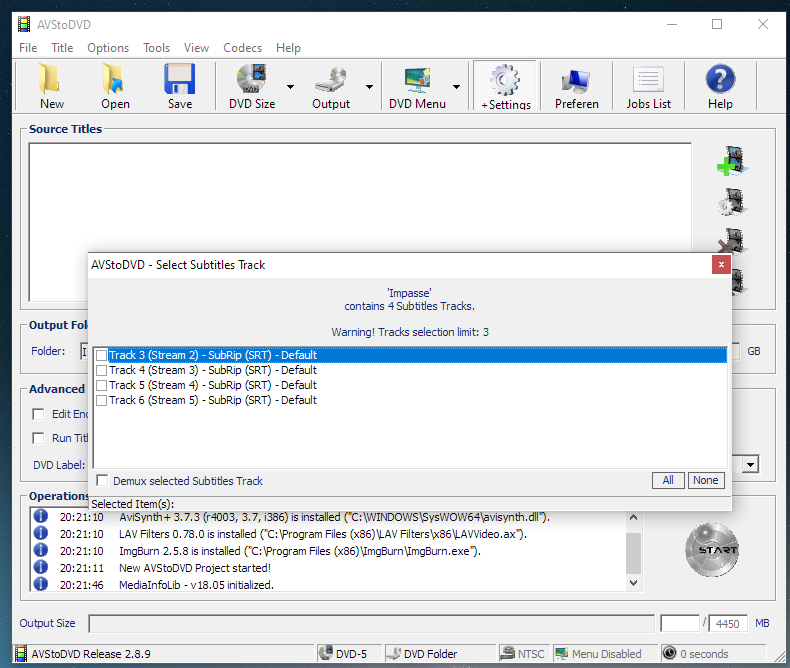Toggle the +Settings gear button
This screenshot has height=668, width=790.
click(x=505, y=86)
